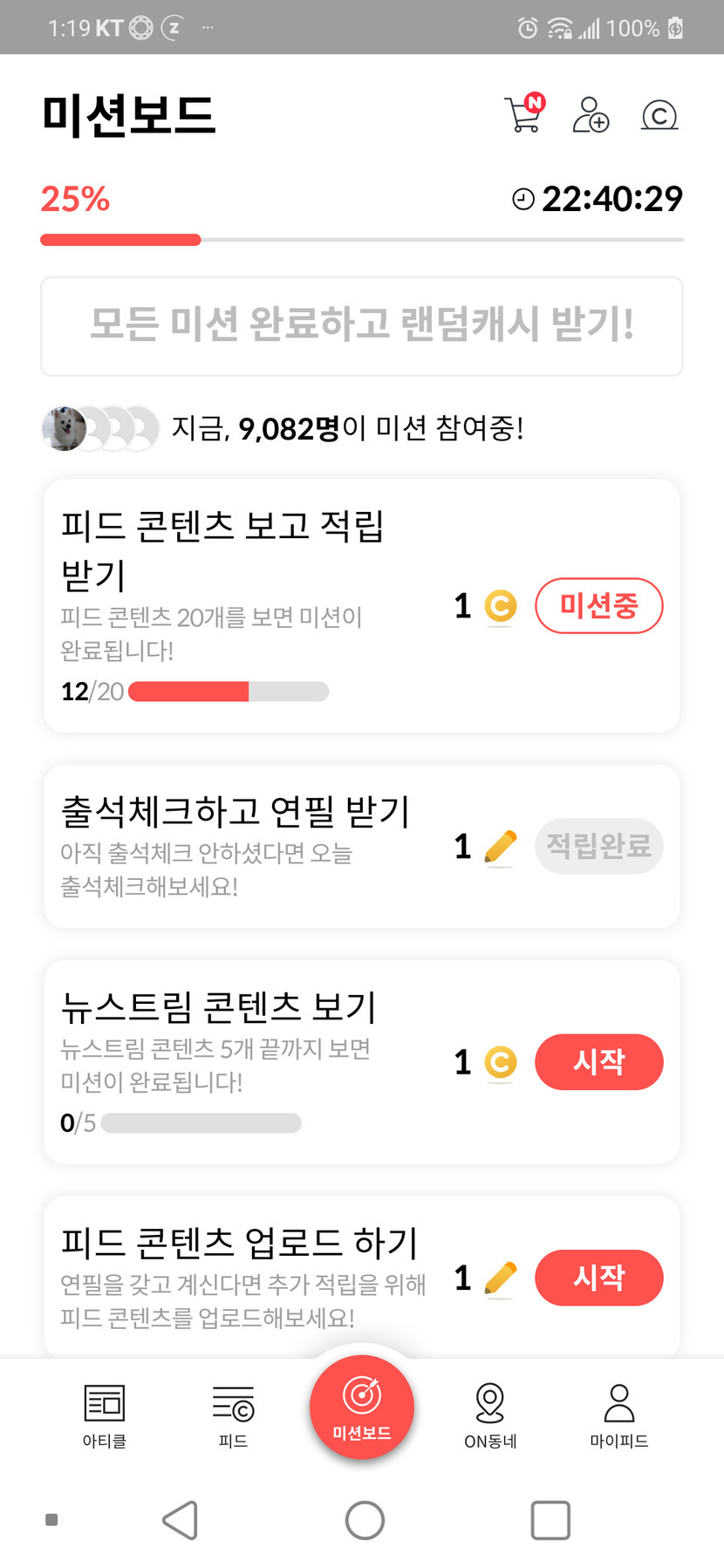The width and height of the screenshot is (724, 1568).
Task: Tap the add friend icon
Action: click(x=591, y=114)
